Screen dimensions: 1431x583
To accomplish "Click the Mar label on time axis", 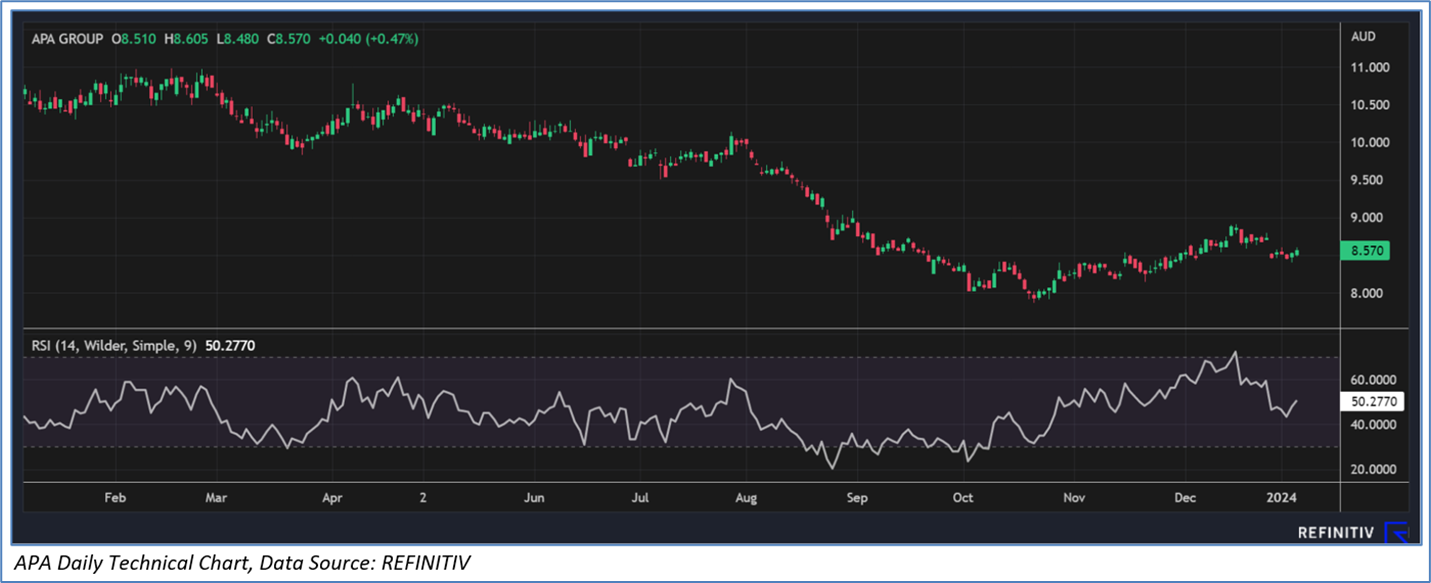I will tap(216, 497).
